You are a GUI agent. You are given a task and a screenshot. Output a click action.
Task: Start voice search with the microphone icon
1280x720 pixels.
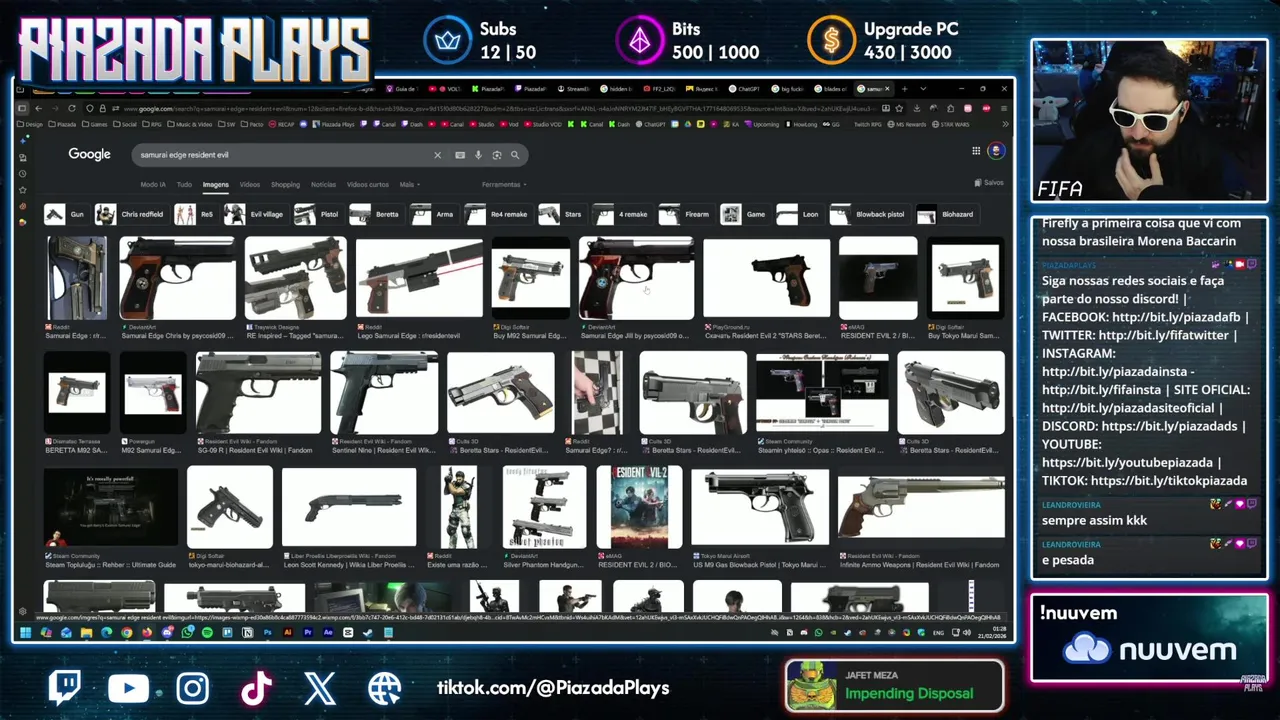click(x=478, y=155)
